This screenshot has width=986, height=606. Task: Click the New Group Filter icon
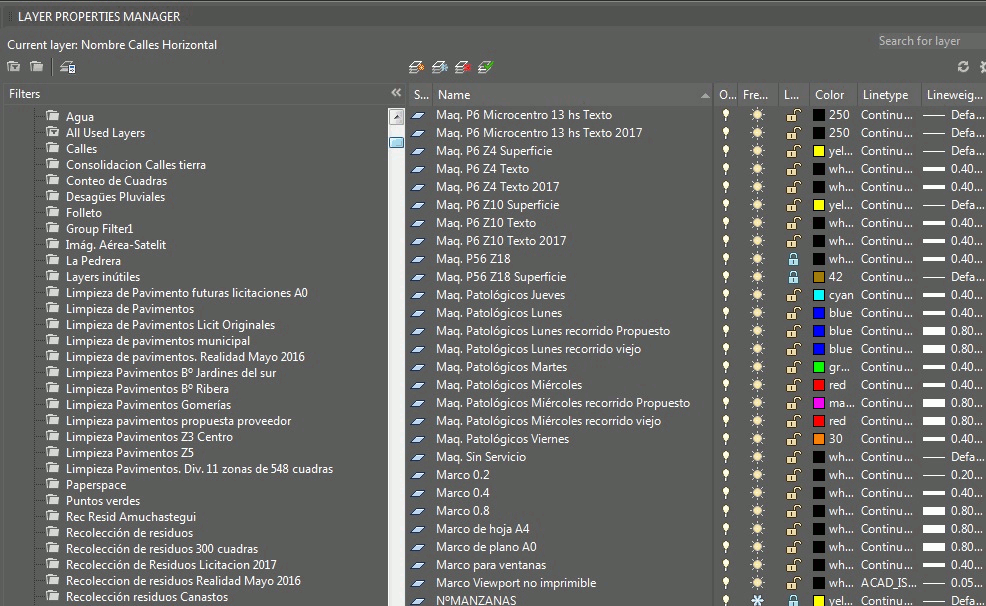pyautogui.click(x=36, y=67)
